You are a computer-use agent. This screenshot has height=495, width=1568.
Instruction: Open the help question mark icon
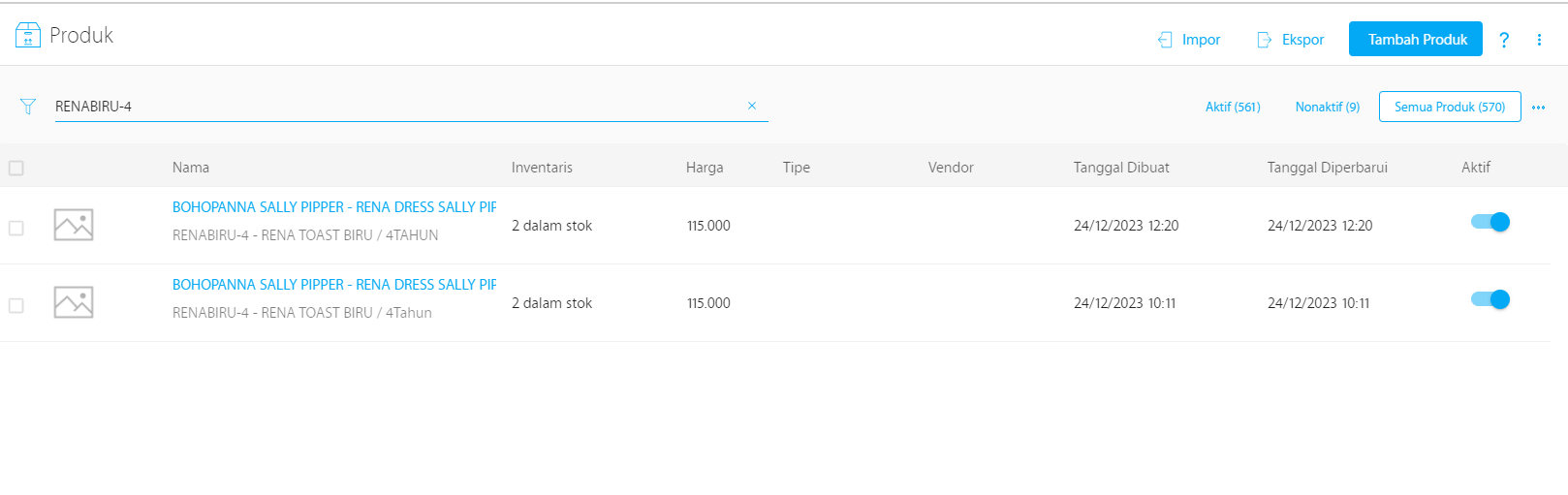coord(1503,40)
